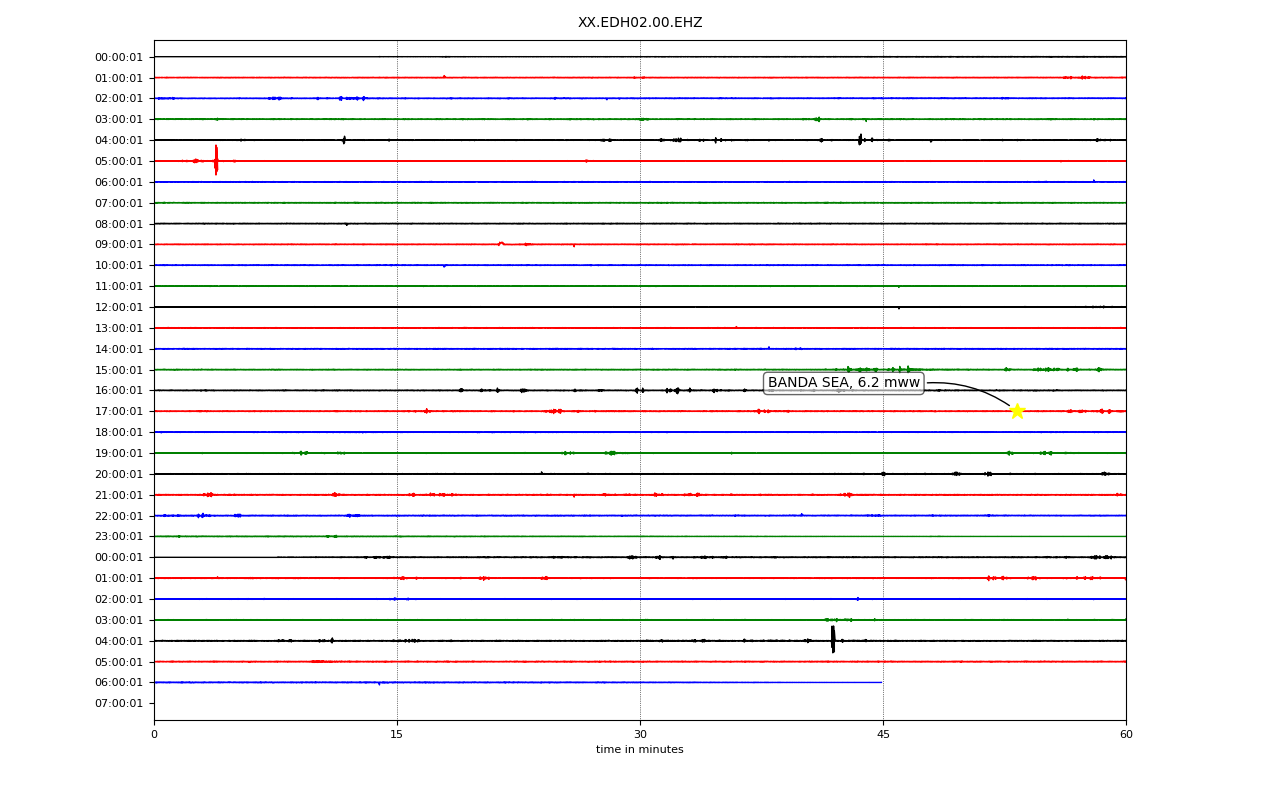The height and width of the screenshot is (800, 1280).
Task: Click the large black spike on lower 04:00:01 trace
Action: [x=833, y=640]
